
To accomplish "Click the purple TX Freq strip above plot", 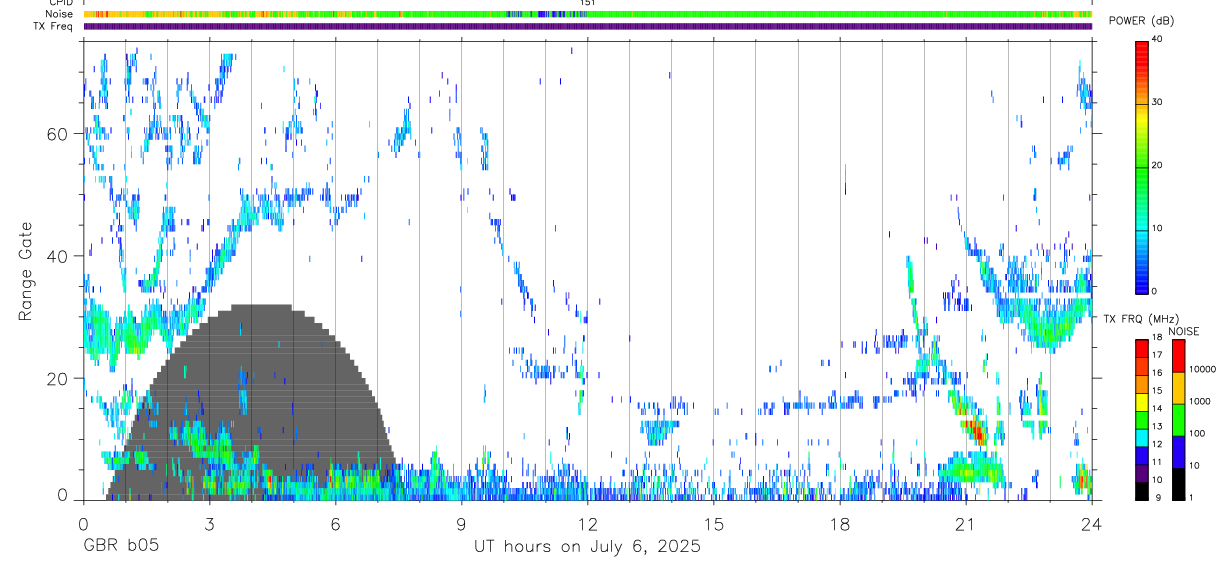I will pos(588,26).
